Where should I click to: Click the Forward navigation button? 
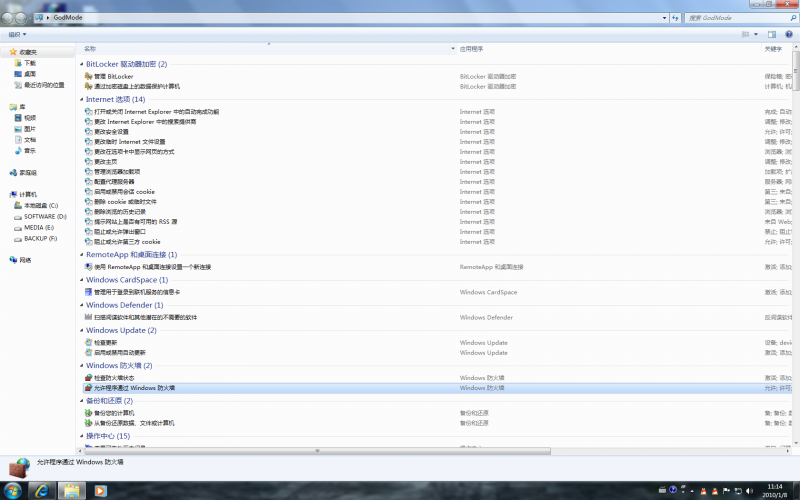[x=20, y=18]
